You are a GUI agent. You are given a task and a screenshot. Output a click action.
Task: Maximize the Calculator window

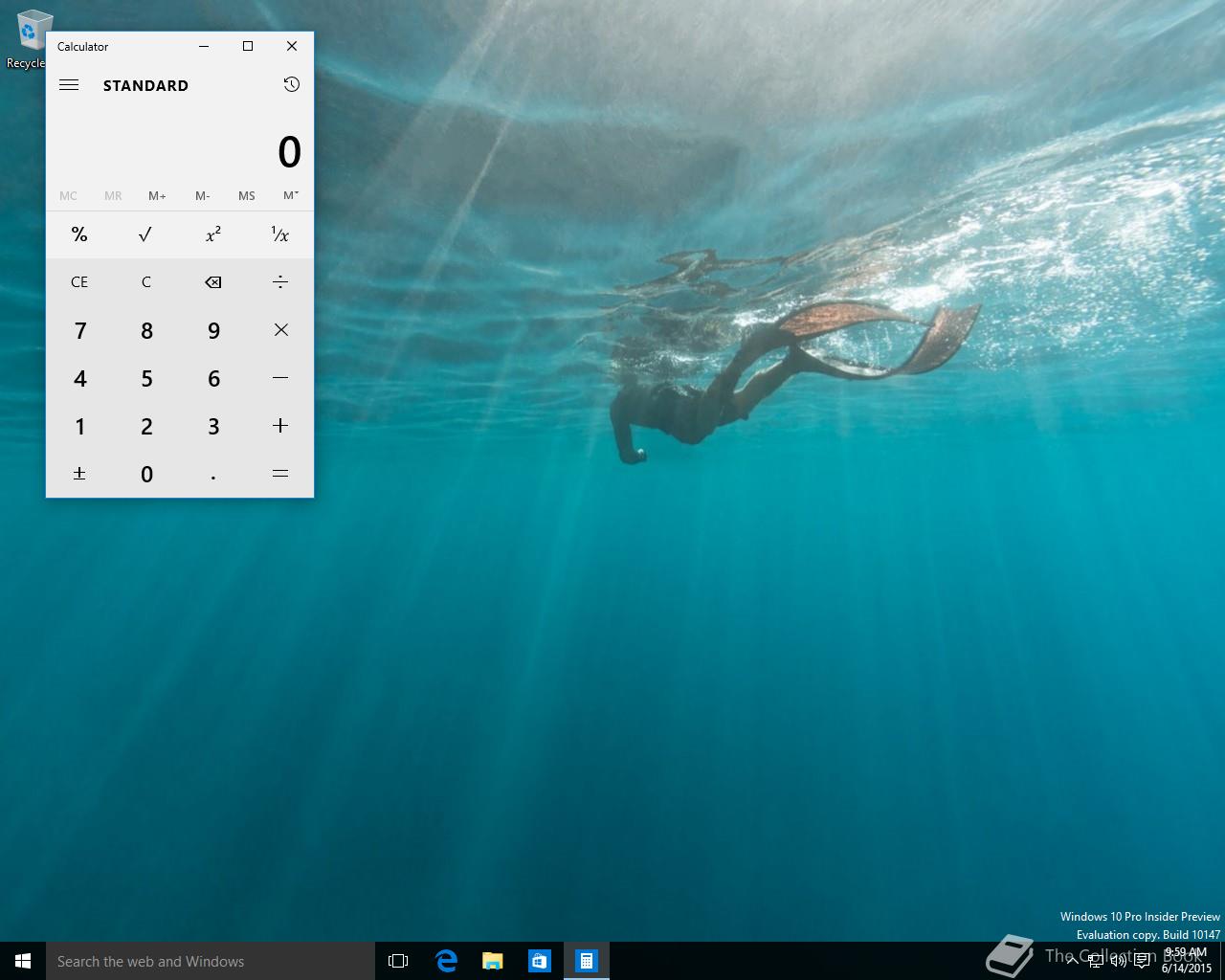pos(248,46)
